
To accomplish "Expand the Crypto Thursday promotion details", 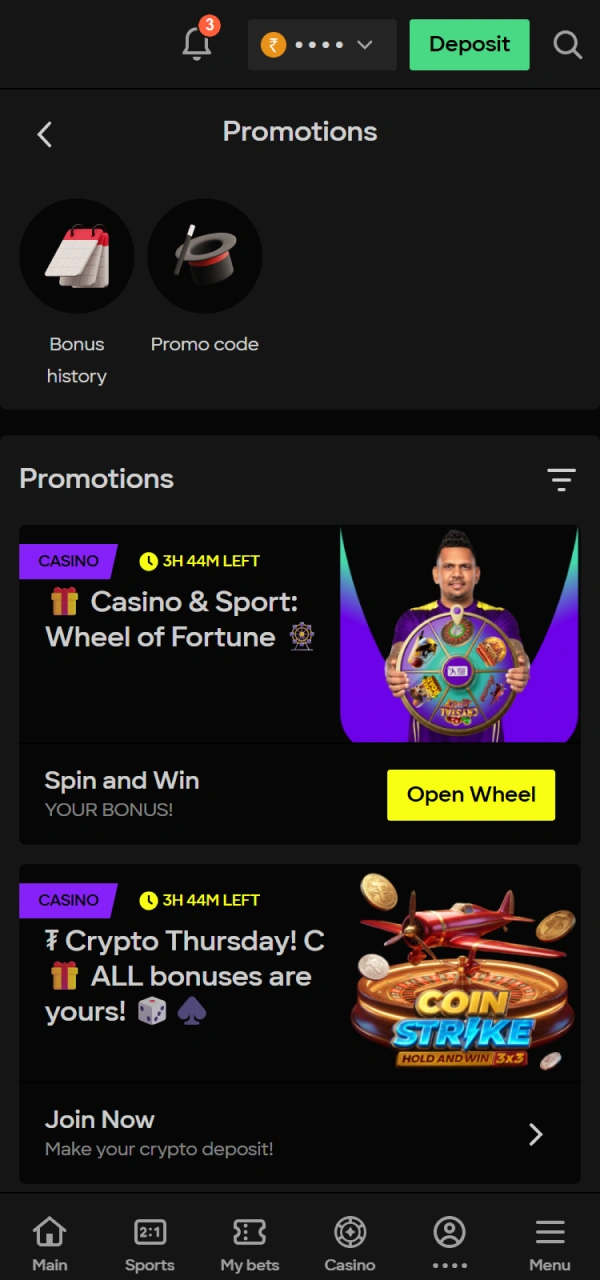I will click(536, 1134).
